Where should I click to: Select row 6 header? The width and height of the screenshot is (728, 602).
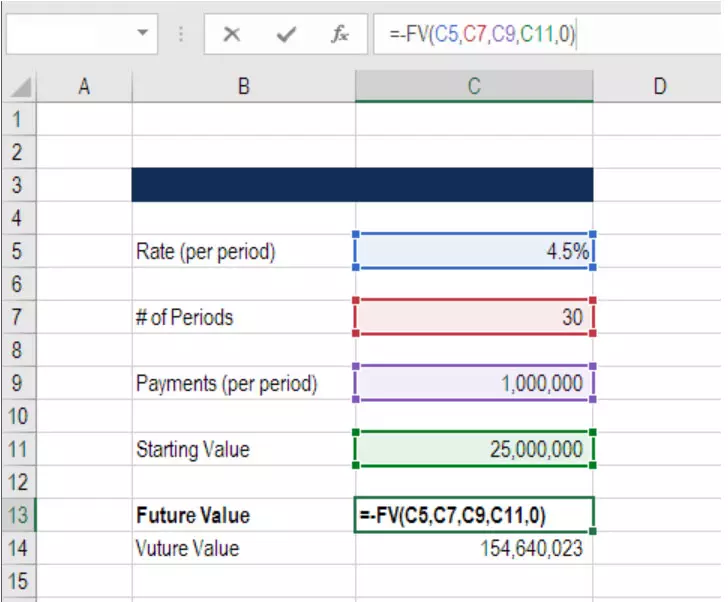(19, 284)
